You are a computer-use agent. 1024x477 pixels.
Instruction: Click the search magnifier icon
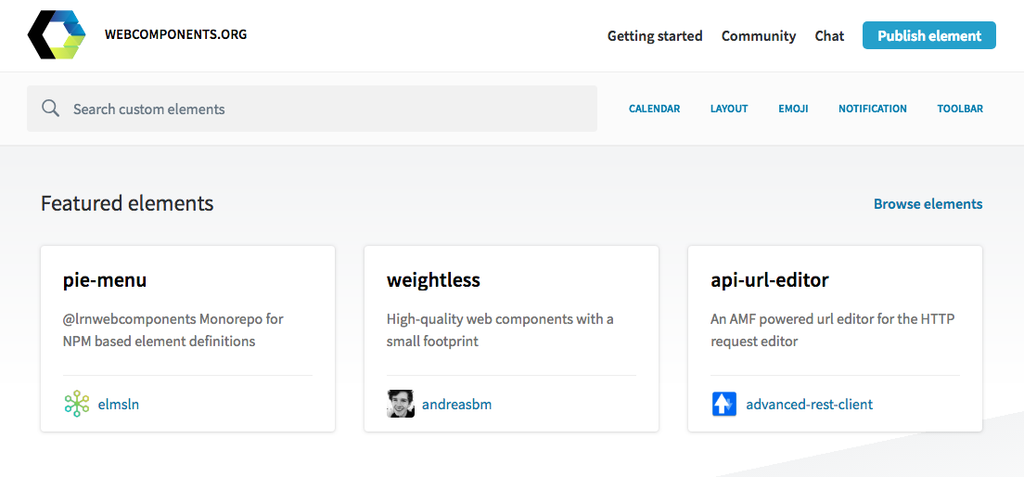50,108
